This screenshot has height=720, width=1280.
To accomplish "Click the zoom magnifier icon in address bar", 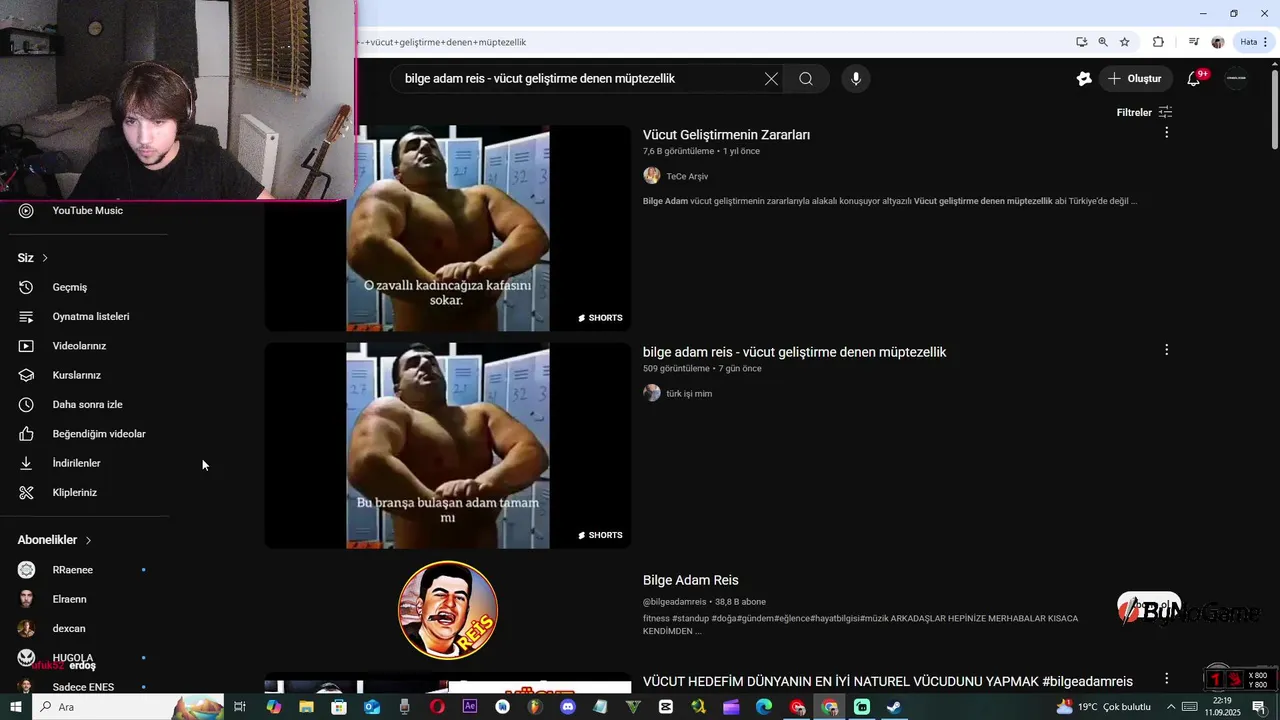I will [x=1103, y=42].
